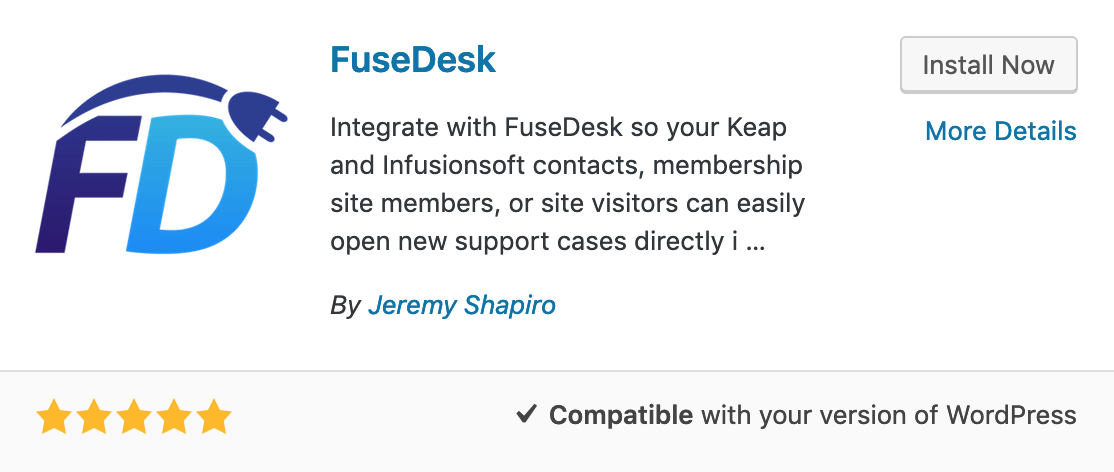Screen dimensions: 1114x472
Task: Click the second rating star
Action: (x=93, y=417)
